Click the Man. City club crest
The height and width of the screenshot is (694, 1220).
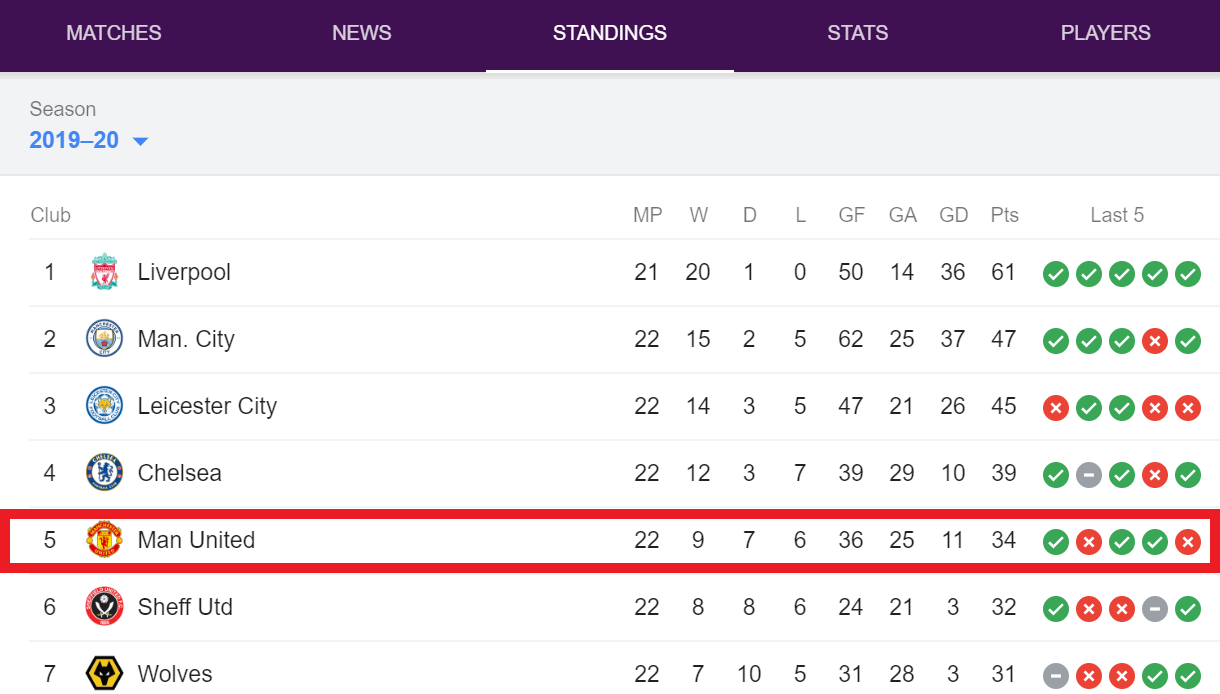click(104, 339)
